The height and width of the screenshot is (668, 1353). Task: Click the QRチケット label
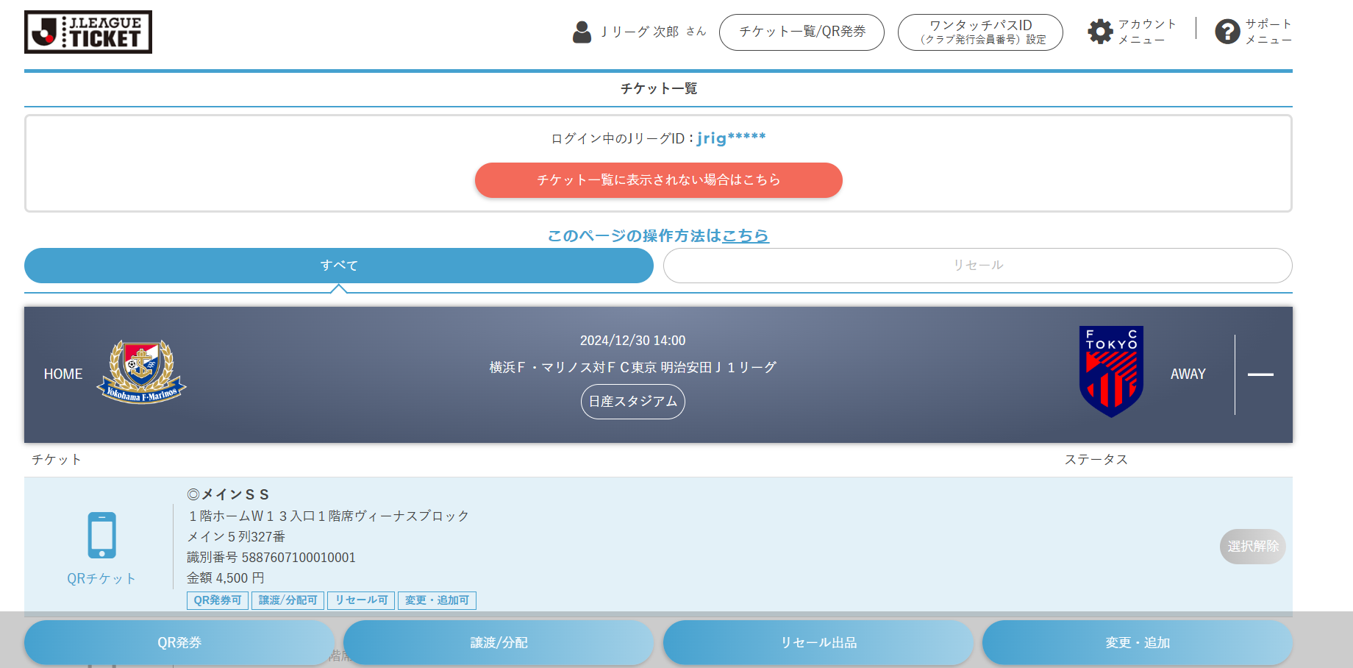(x=102, y=578)
